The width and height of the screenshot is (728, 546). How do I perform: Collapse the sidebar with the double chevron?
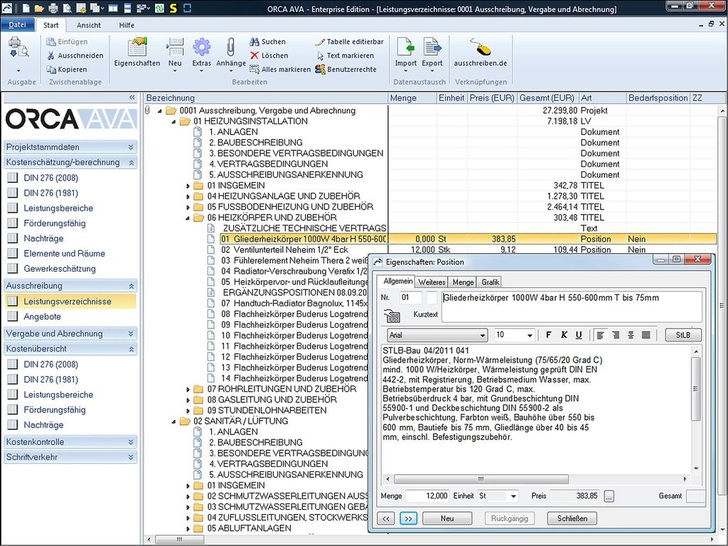coord(132,98)
